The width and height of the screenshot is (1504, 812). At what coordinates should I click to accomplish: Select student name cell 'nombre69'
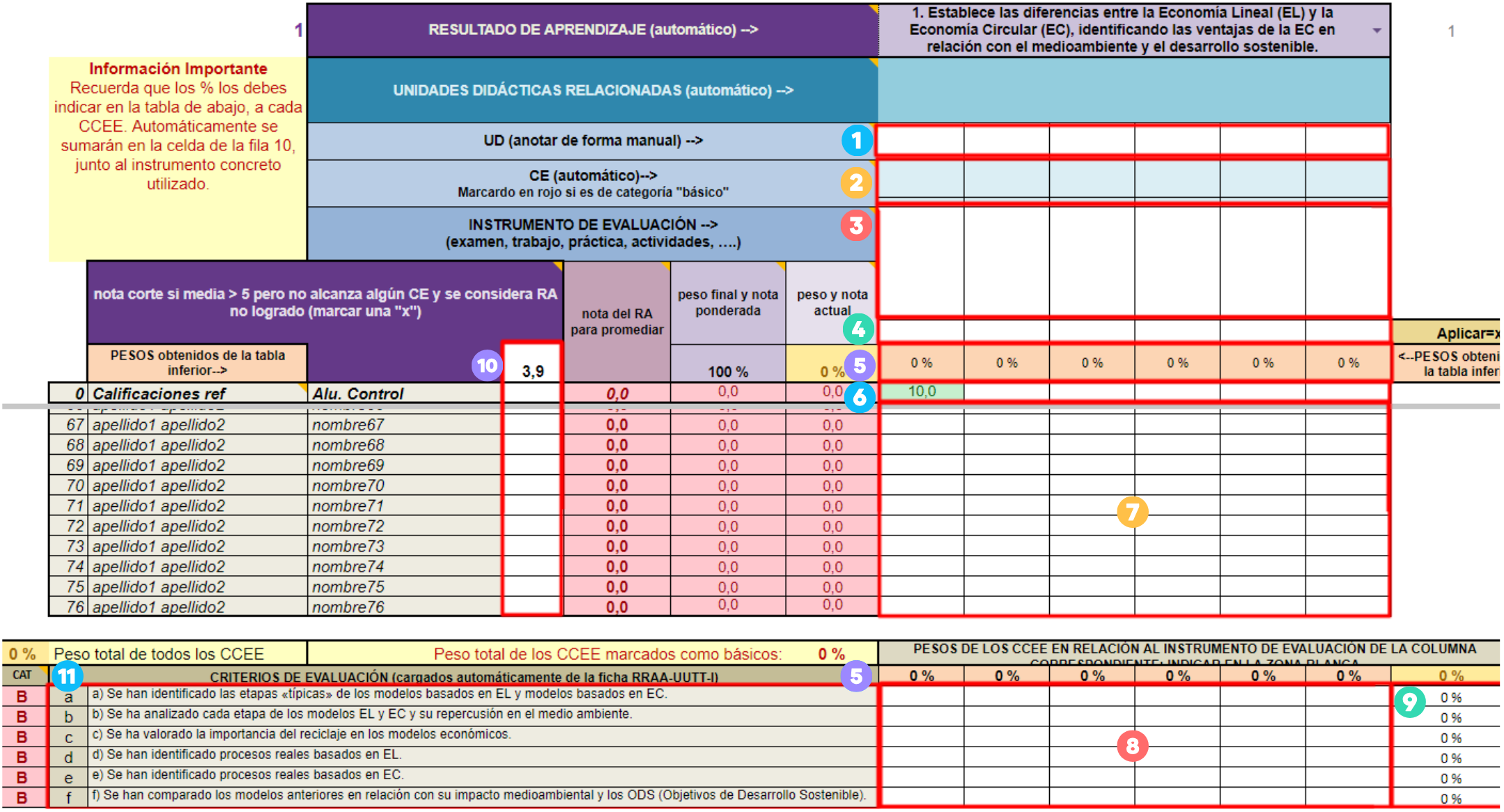point(405,465)
